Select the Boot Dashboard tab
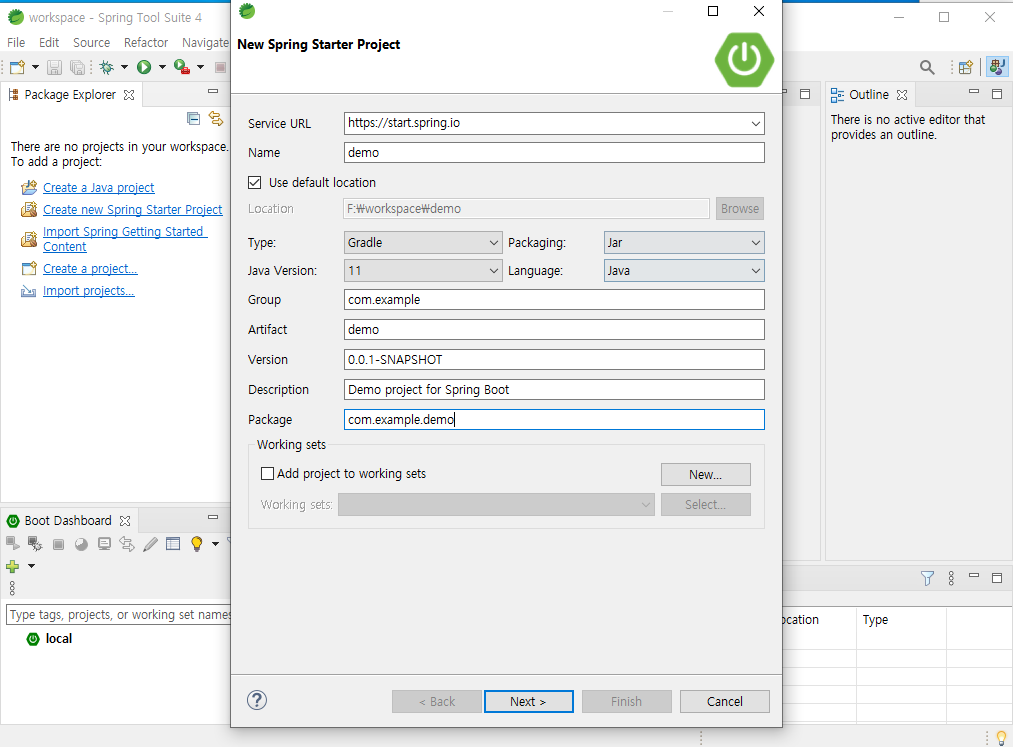This screenshot has height=747, width=1013. click(68, 521)
